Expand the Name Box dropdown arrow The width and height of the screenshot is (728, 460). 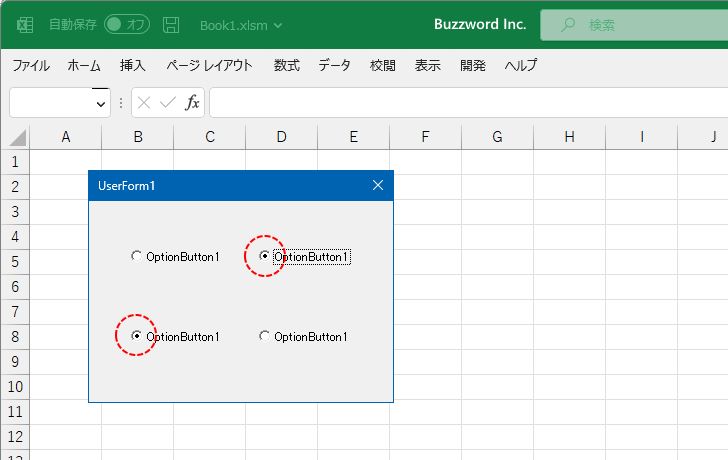[x=101, y=104]
